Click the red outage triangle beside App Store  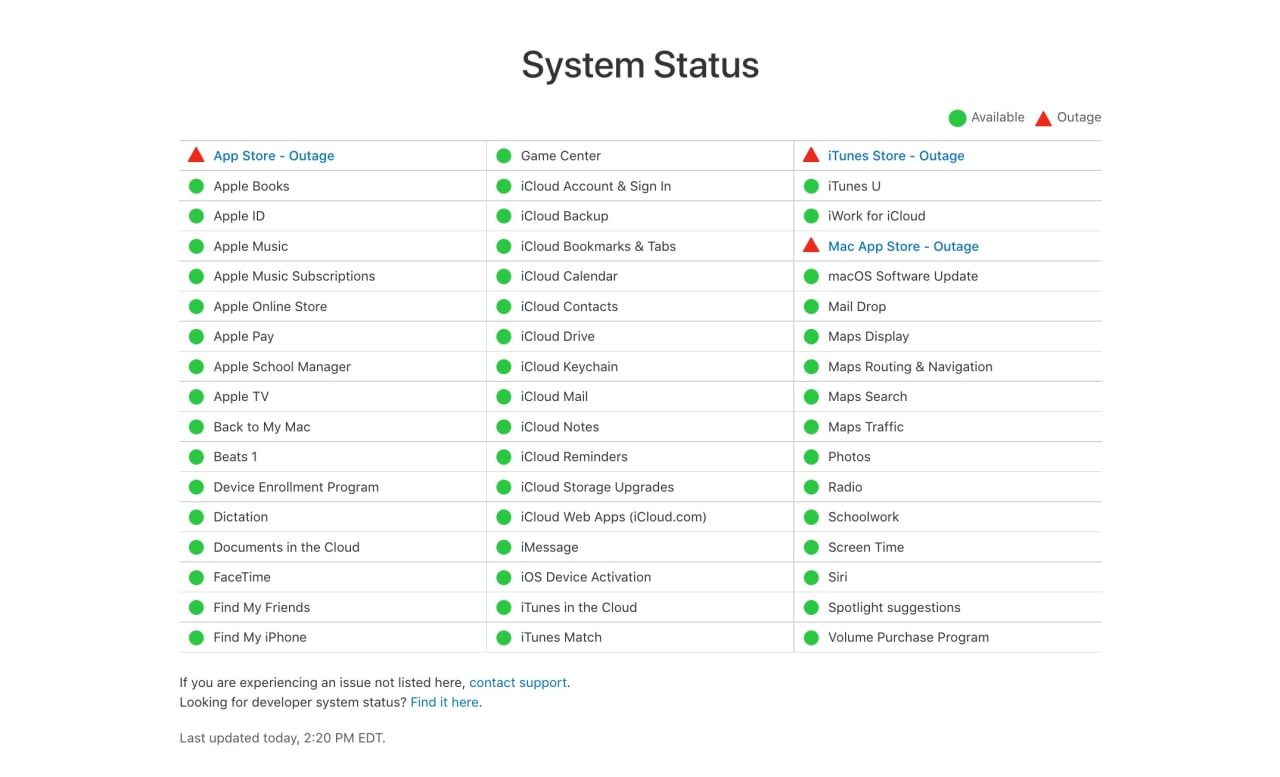coord(196,155)
